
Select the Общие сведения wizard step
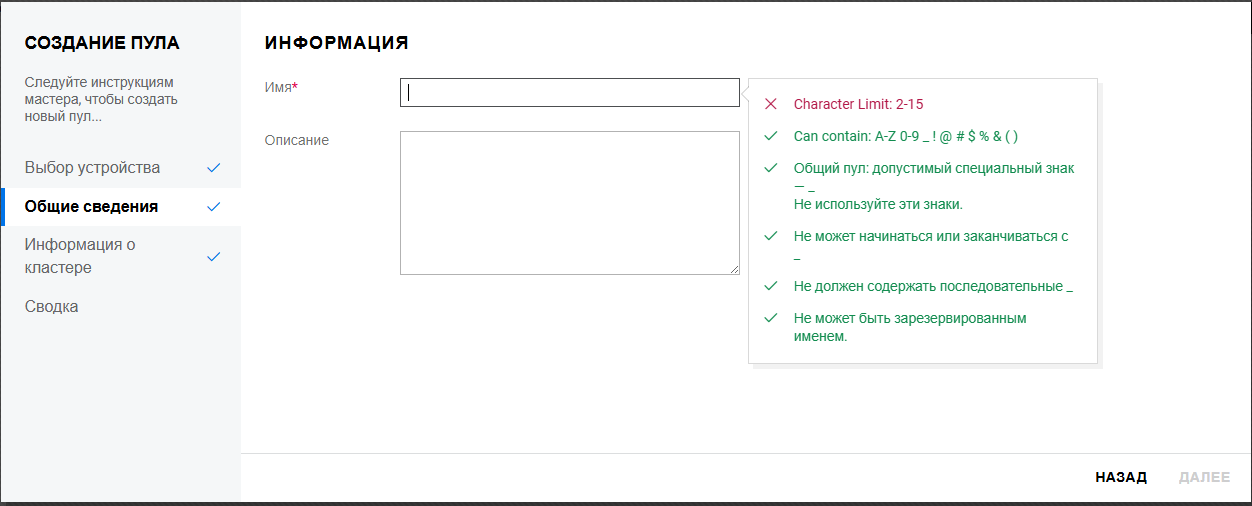(x=91, y=207)
